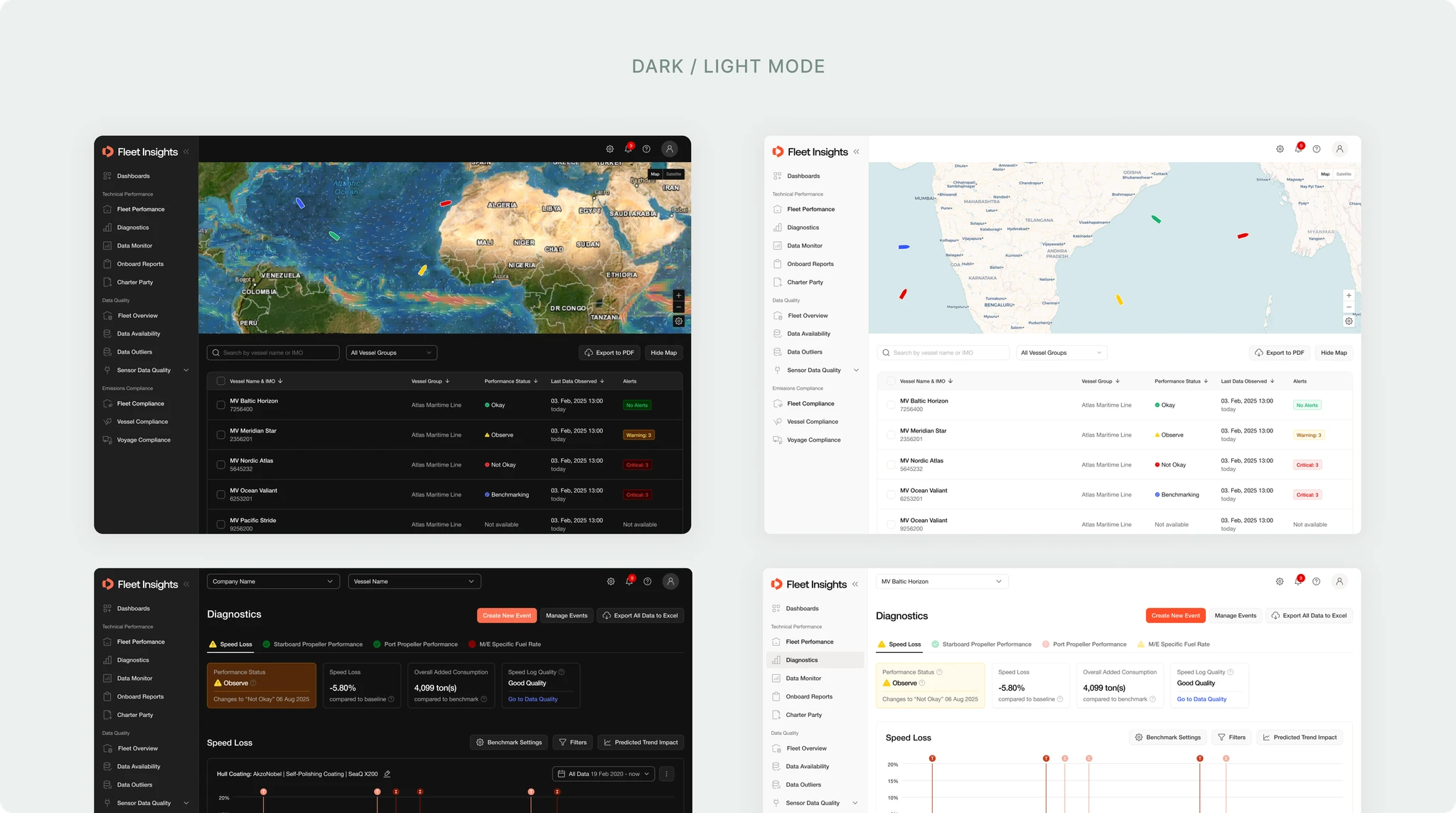The height and width of the screenshot is (813, 1456).
Task: Select the green vessel marker on light map
Action: (x=1156, y=220)
